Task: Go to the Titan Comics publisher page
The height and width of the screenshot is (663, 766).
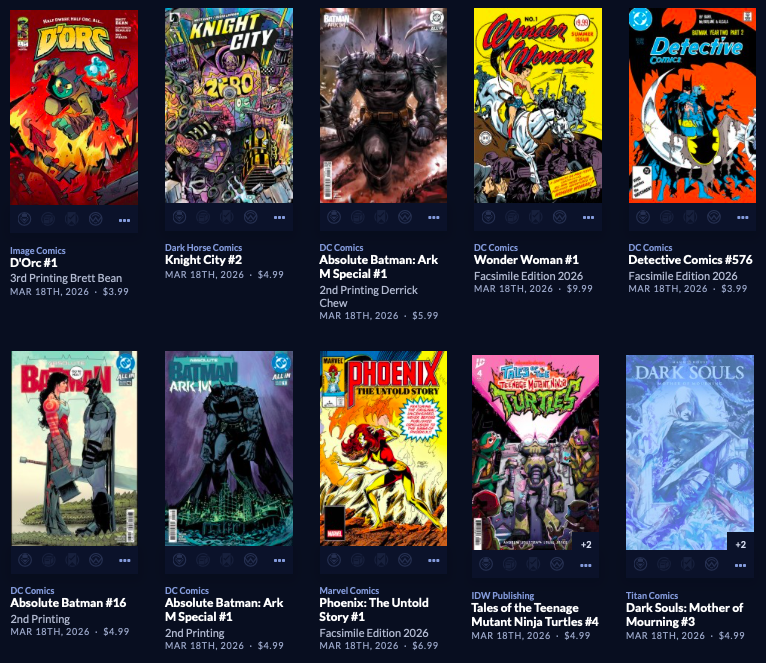Action: click(x=652, y=596)
